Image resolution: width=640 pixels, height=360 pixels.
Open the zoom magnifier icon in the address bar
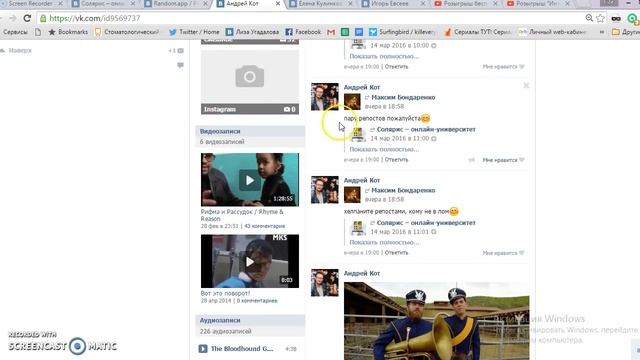(589, 18)
